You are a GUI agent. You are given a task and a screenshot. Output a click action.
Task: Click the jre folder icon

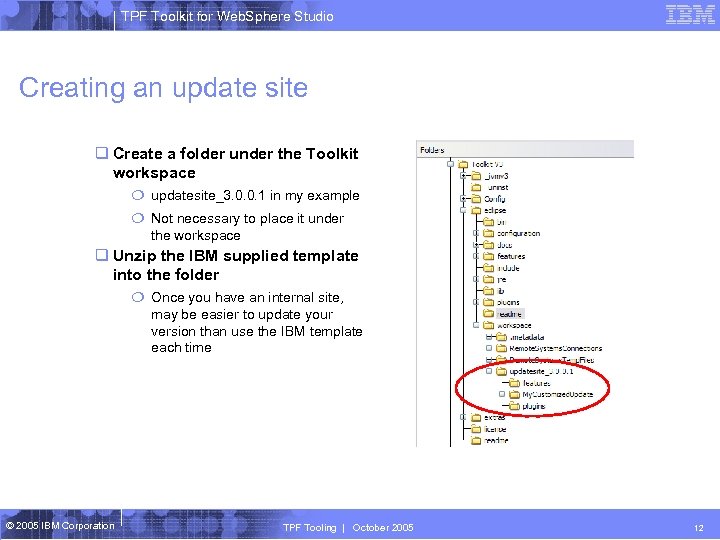(x=489, y=279)
